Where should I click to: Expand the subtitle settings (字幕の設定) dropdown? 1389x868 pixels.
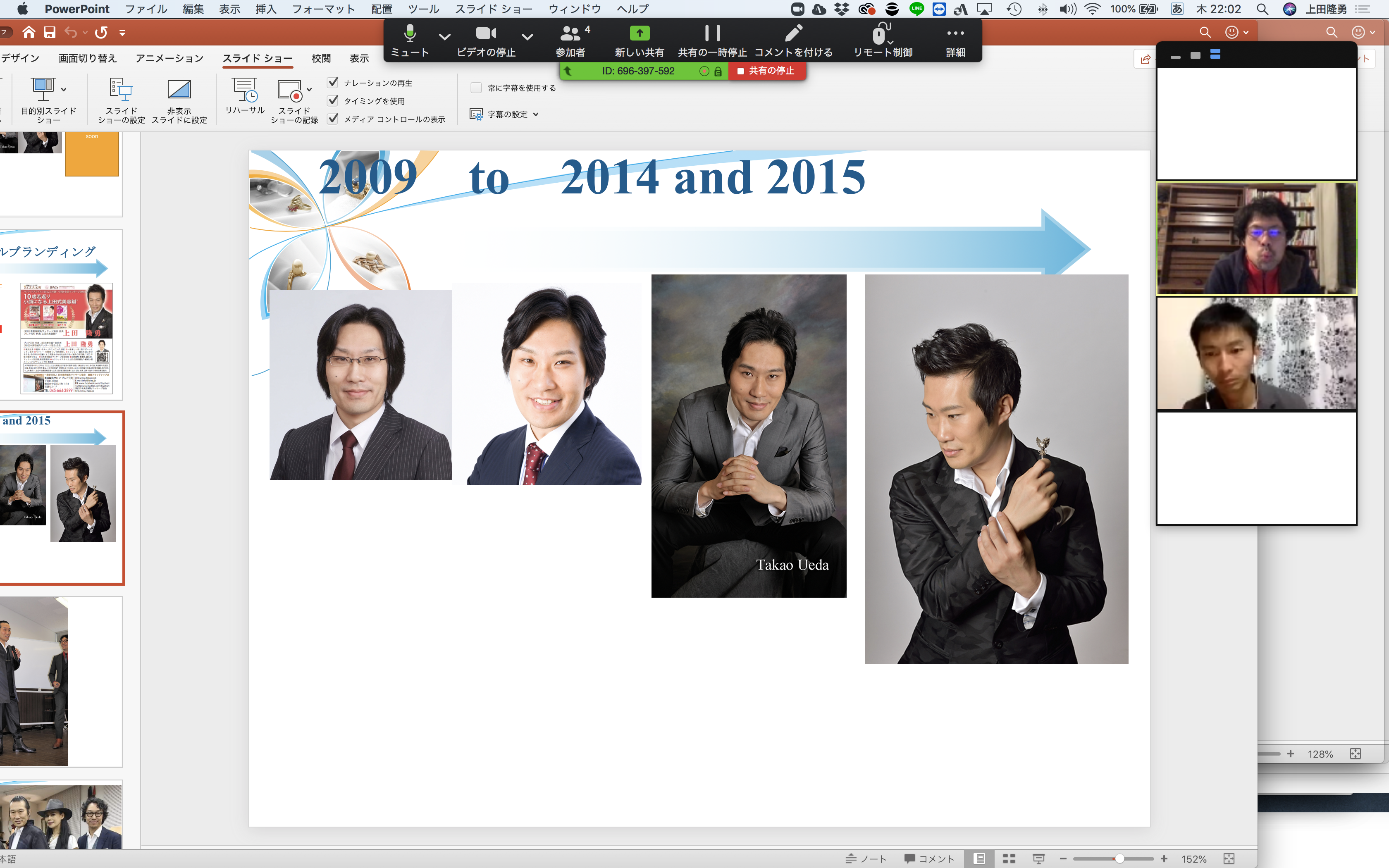[535, 114]
